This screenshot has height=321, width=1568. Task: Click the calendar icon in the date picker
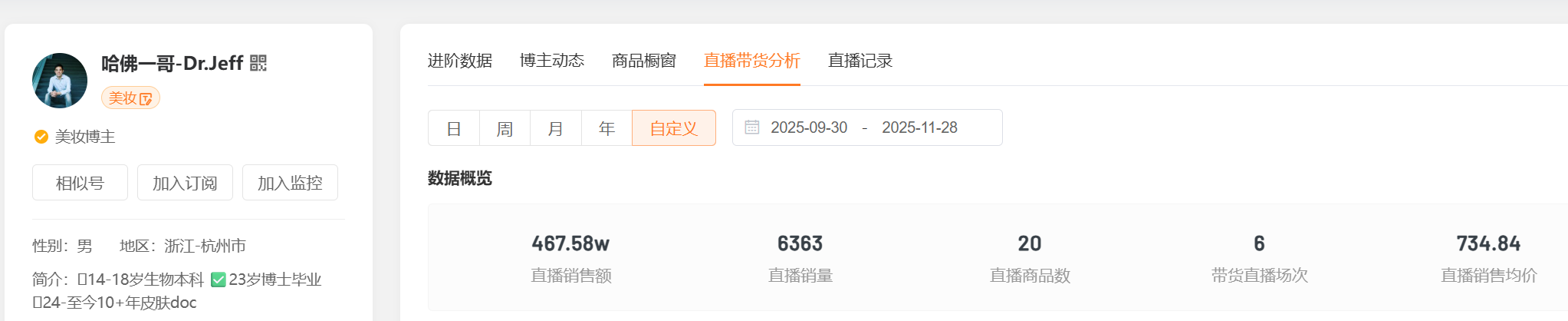(x=752, y=127)
